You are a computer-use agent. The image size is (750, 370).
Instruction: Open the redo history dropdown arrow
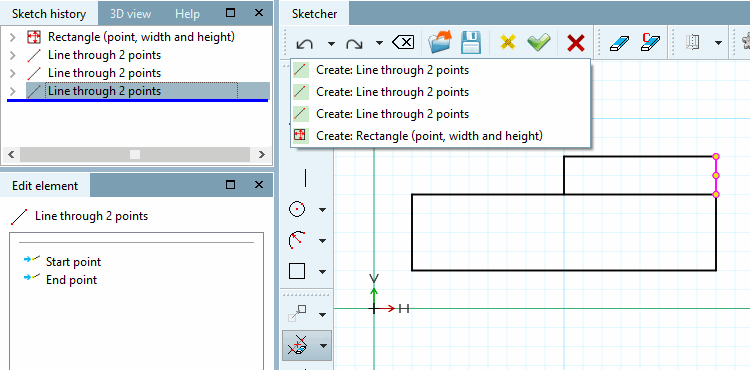point(379,44)
